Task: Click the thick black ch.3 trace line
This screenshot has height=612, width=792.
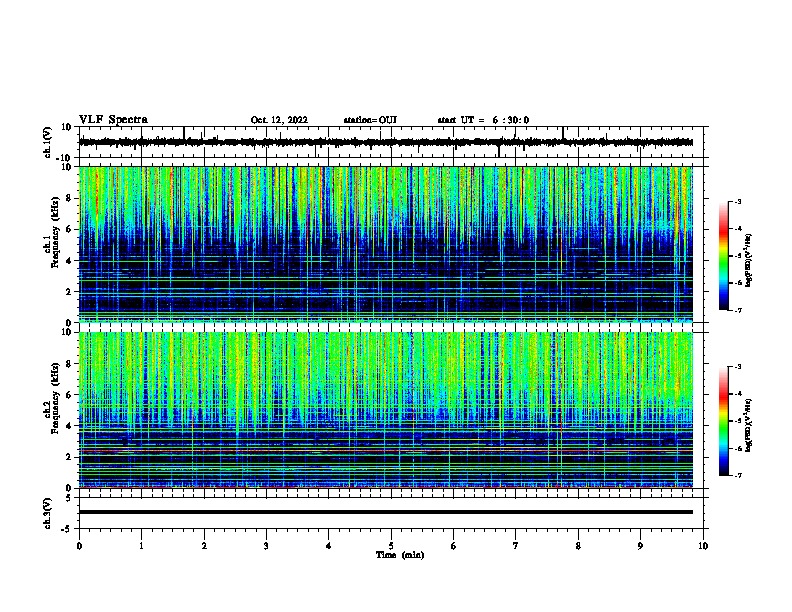Action: (x=385, y=512)
